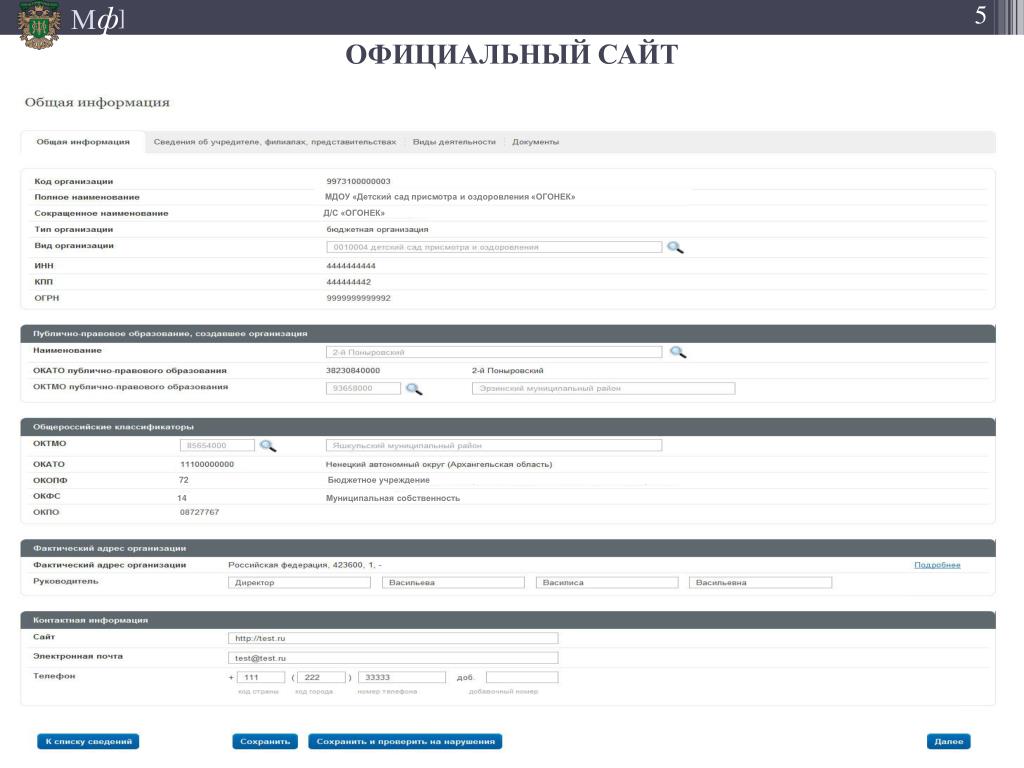Click text Бюджетное учреждение
Image resolution: width=1024 pixels, height=768 pixels.
[379, 480]
